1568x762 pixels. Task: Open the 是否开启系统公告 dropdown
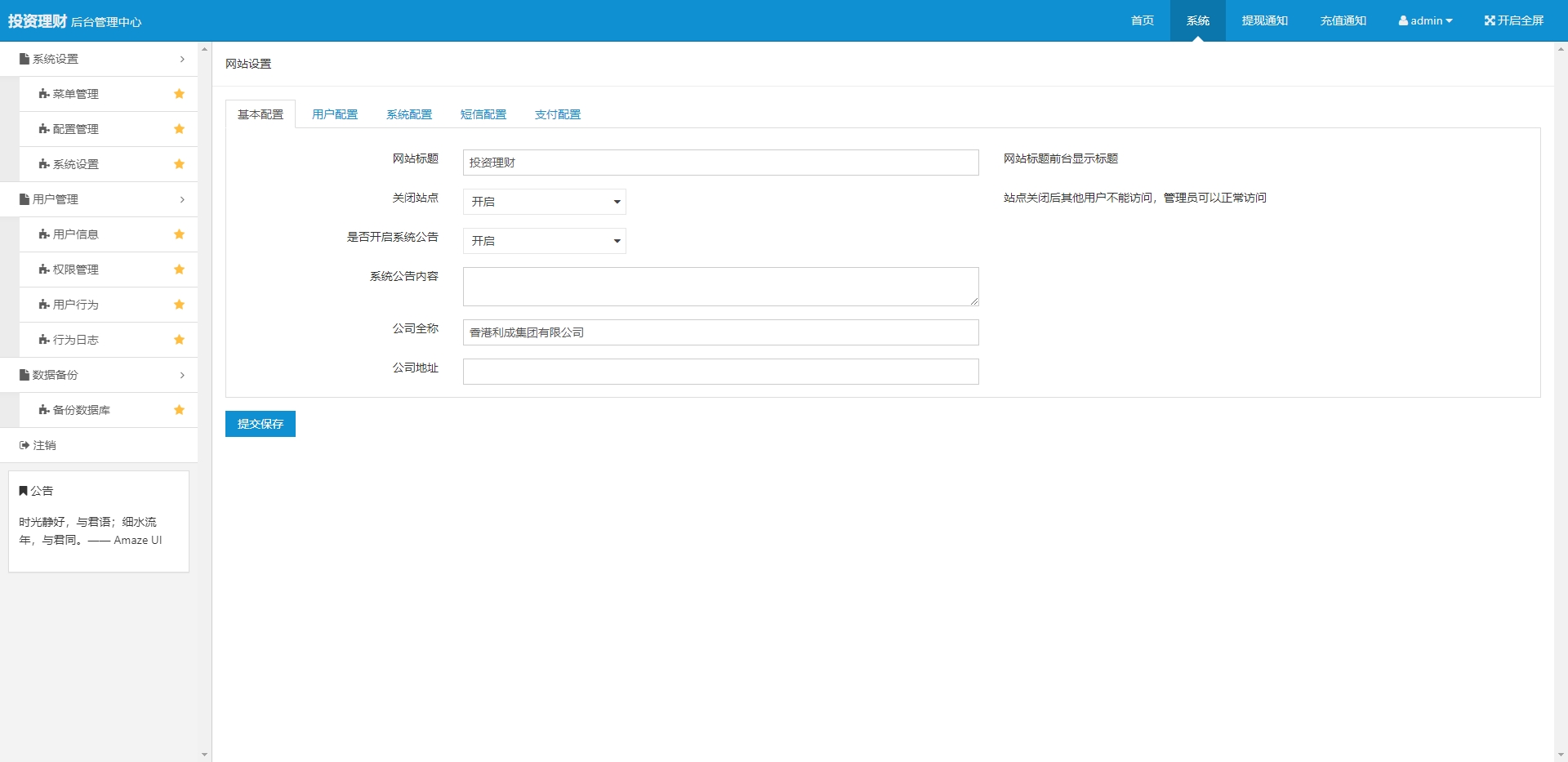click(544, 241)
